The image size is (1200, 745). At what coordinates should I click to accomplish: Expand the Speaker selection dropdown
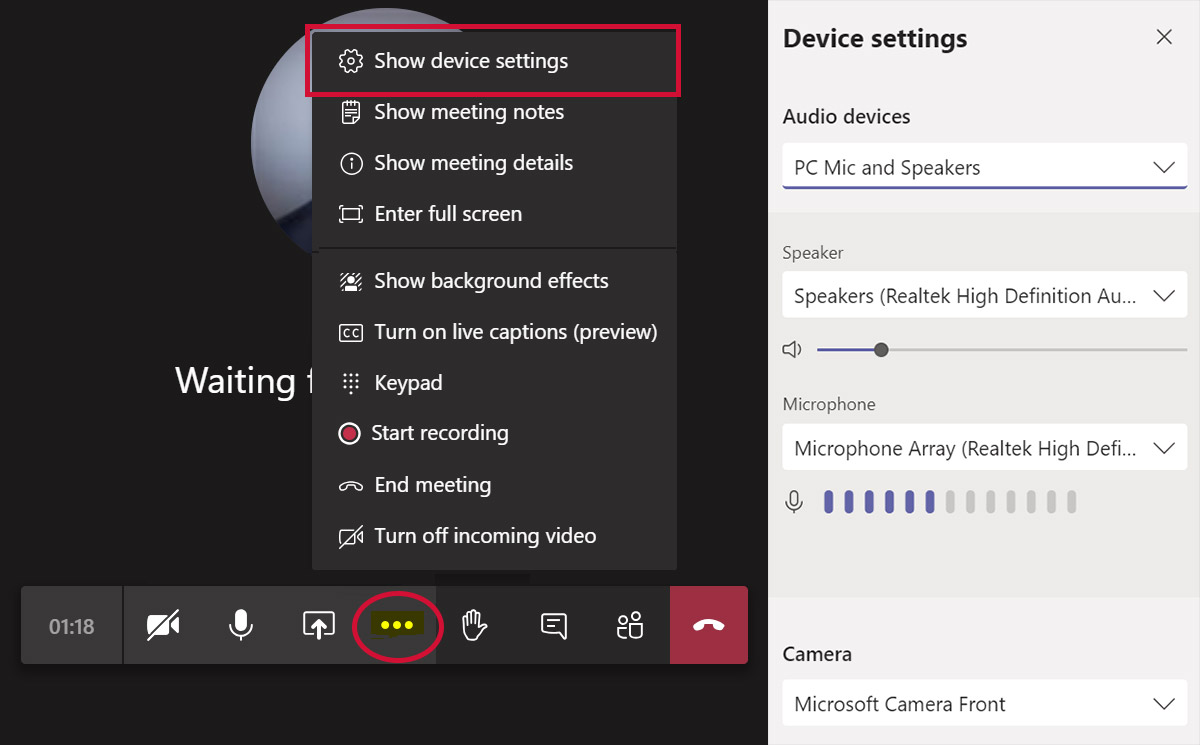984,294
